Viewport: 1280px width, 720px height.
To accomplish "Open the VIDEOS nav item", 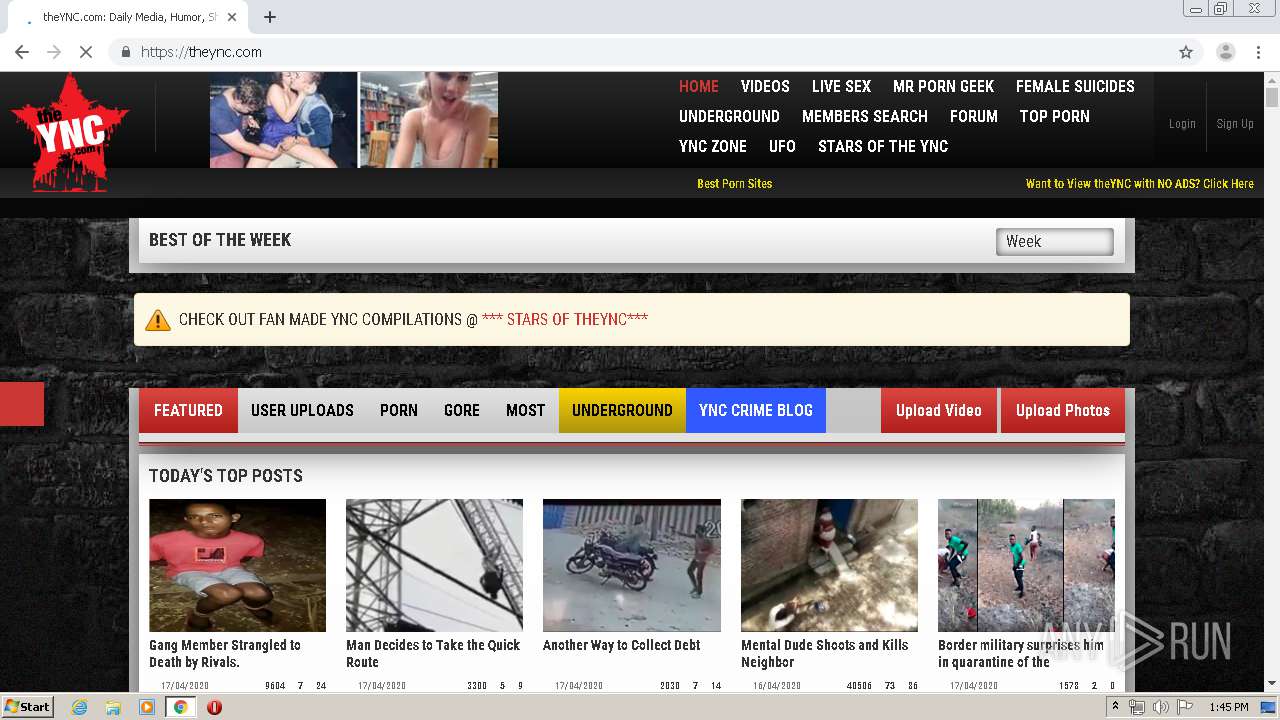I will pyautogui.click(x=765, y=86).
